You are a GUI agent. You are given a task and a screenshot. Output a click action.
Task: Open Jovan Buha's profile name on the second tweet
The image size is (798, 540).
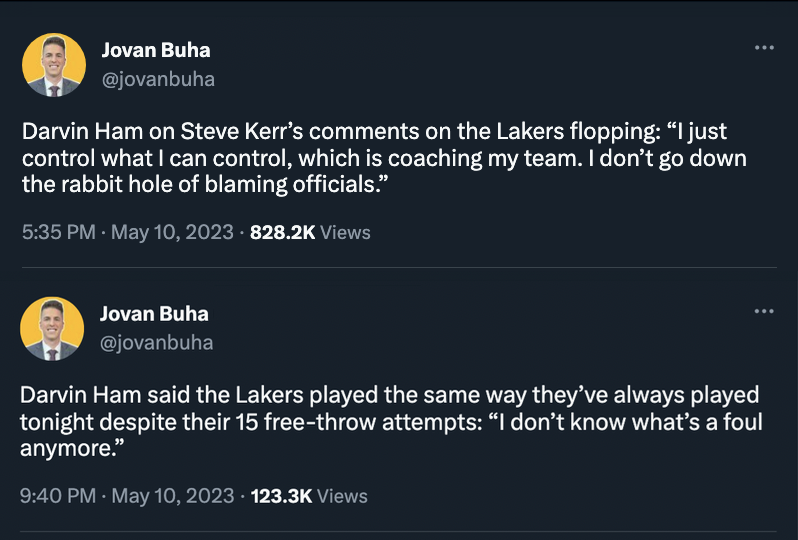click(155, 313)
